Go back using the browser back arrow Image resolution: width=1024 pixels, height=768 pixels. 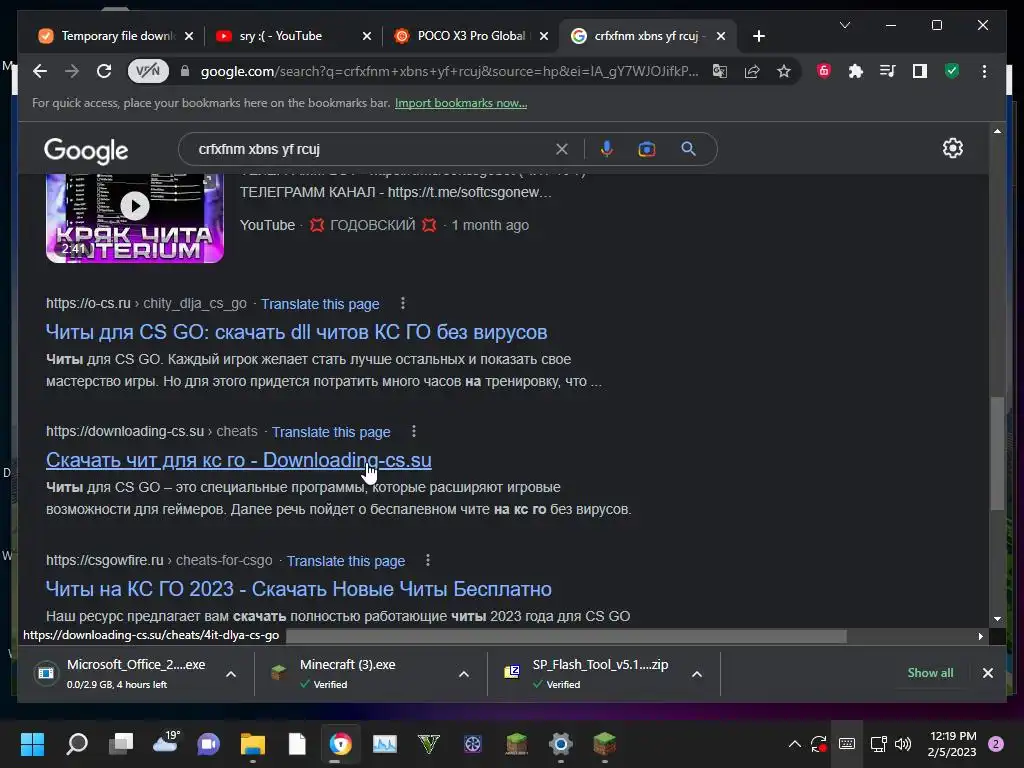tap(40, 71)
